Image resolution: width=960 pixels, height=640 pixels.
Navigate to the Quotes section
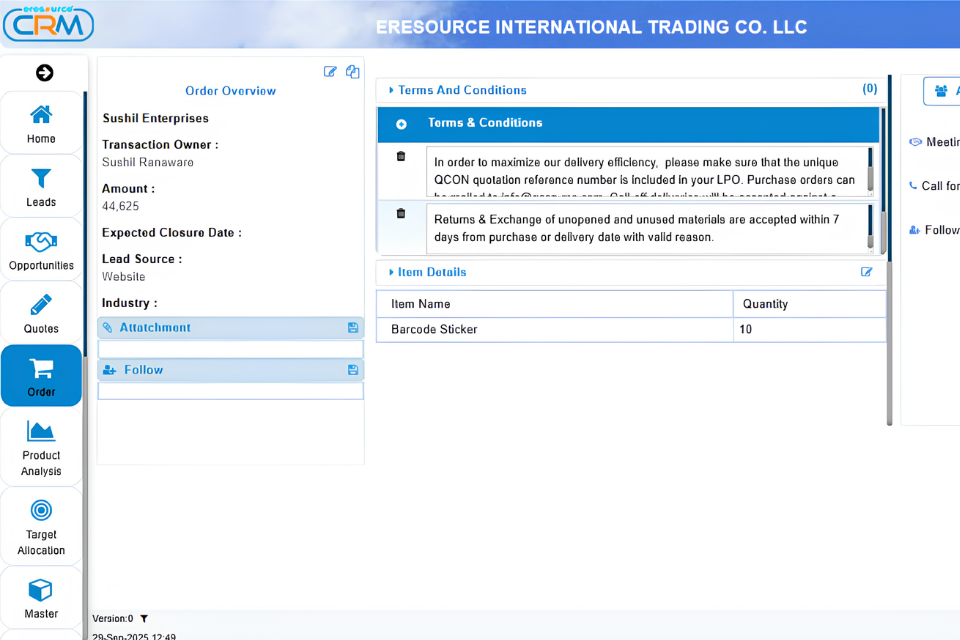coord(41,313)
